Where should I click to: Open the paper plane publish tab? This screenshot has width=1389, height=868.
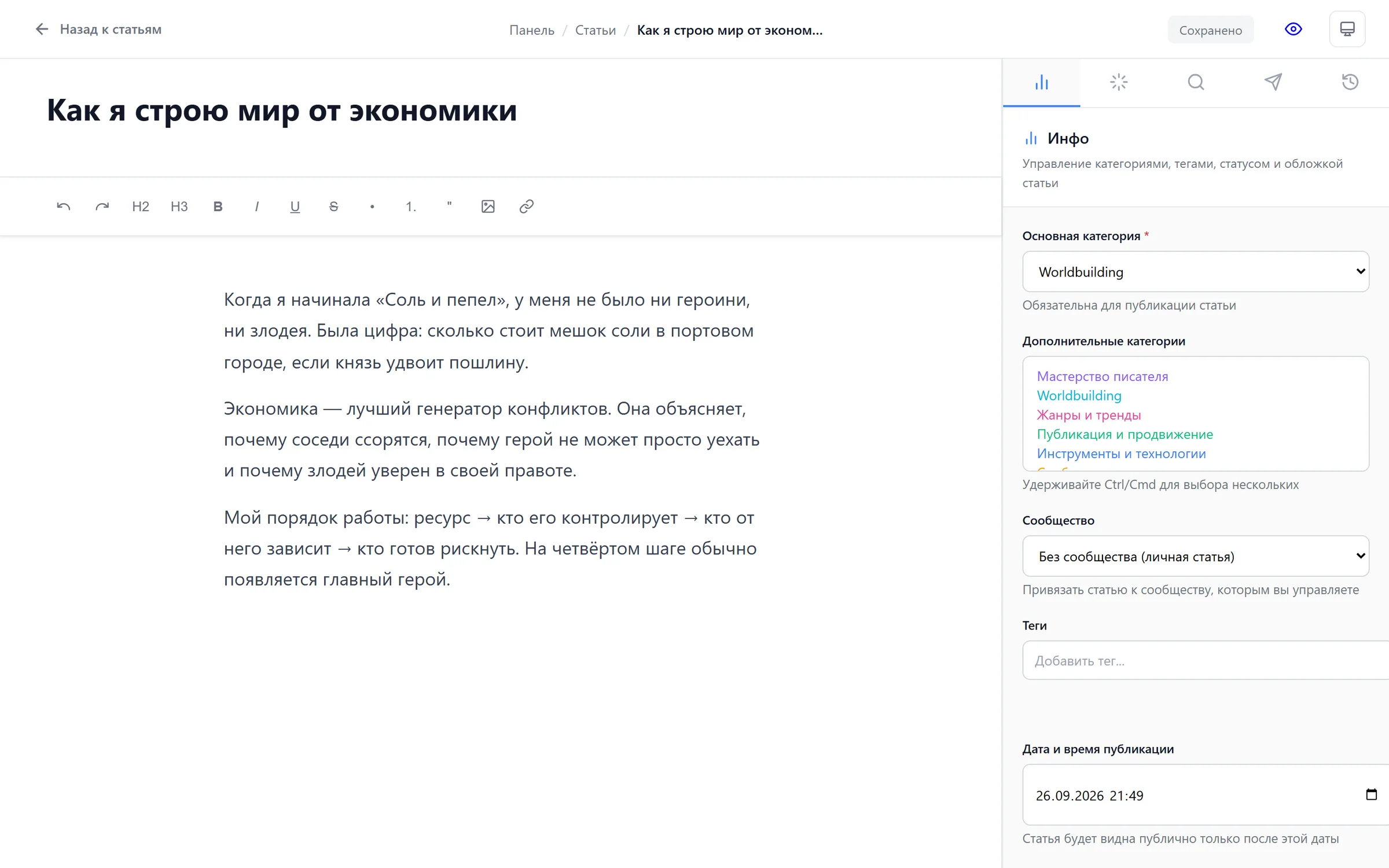tap(1273, 82)
